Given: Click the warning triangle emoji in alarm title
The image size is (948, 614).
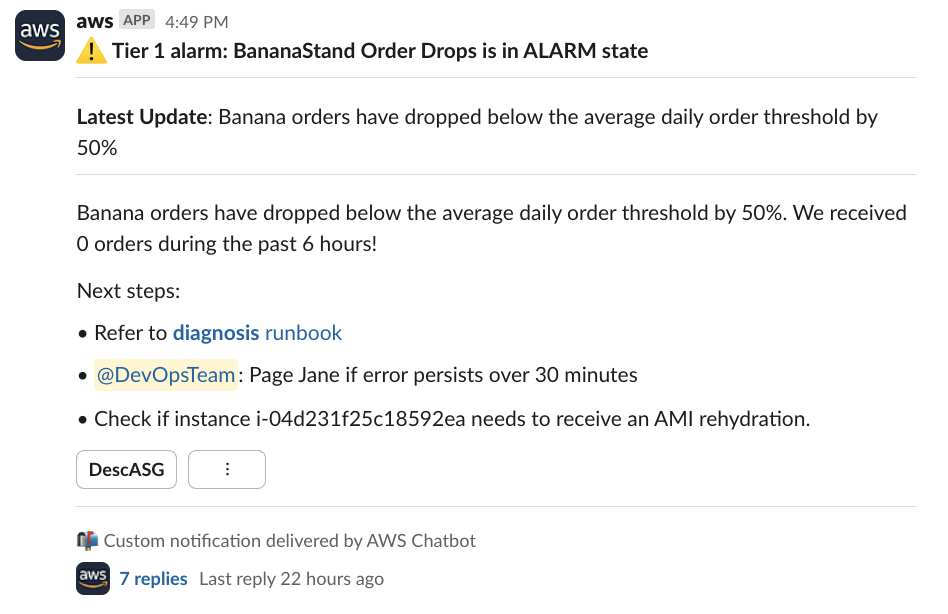Looking at the screenshot, I should pos(90,50).
